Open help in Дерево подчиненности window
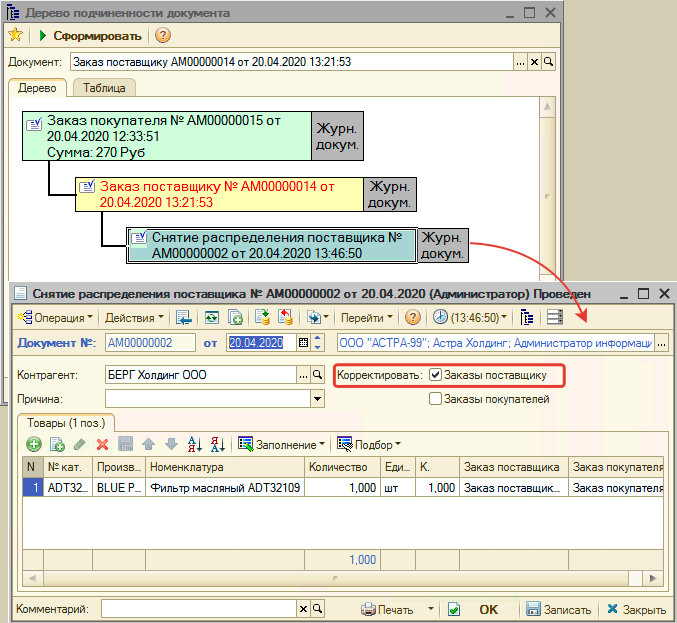The image size is (677, 623). click(162, 35)
